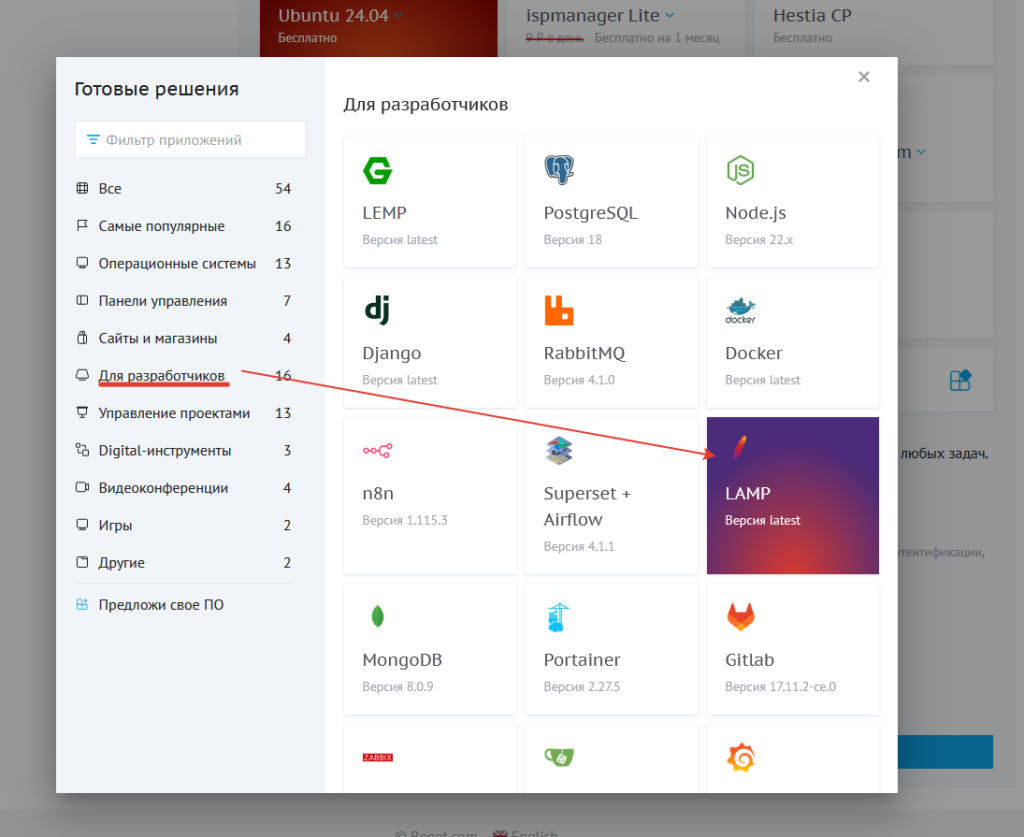Click the n8n pink nodes icon
Viewport: 1024px width, 837px height.
click(x=377, y=451)
